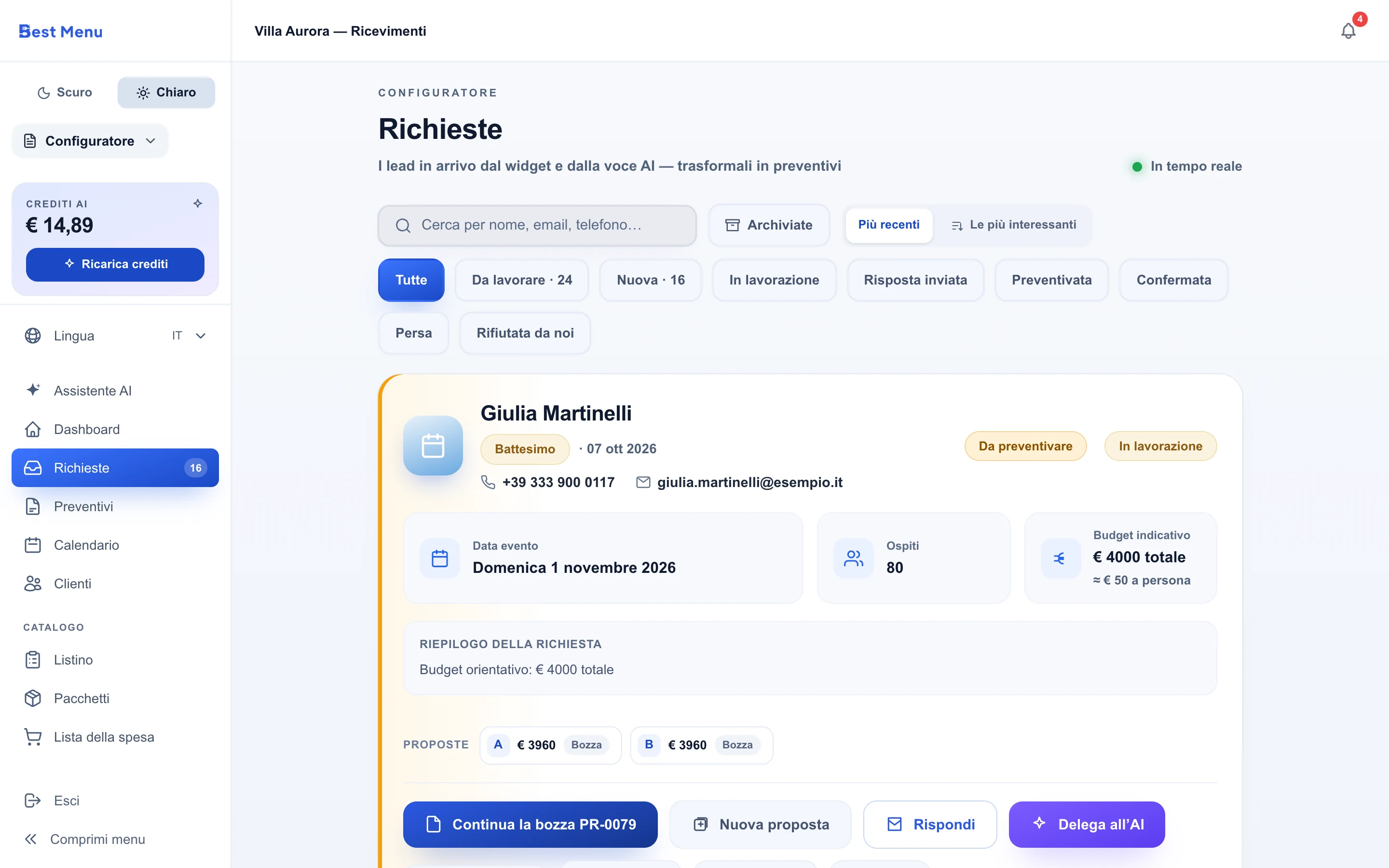Click the Rispondi button
Image resolution: width=1389 pixels, height=868 pixels.
pos(930,825)
